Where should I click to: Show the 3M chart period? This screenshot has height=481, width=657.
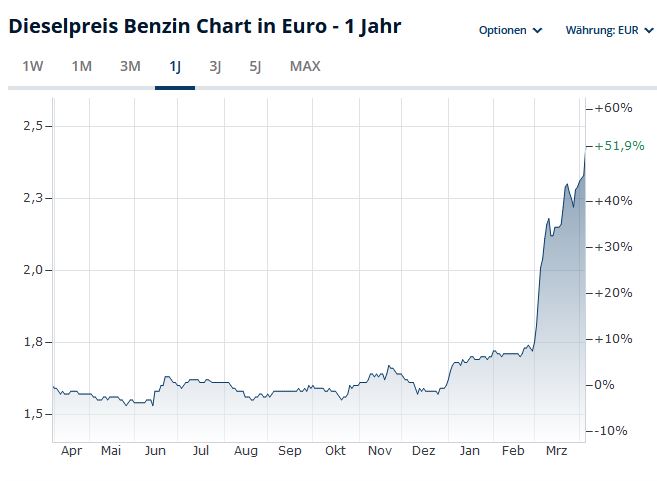130,67
